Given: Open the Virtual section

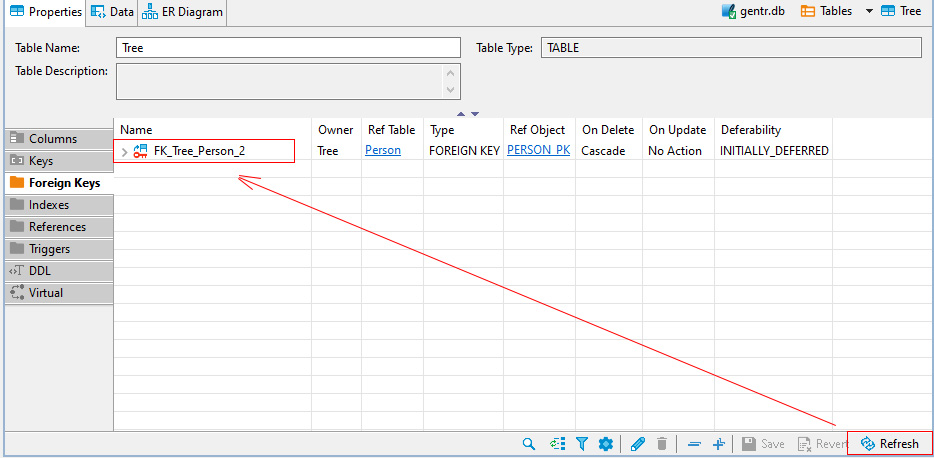Looking at the screenshot, I should (59, 293).
